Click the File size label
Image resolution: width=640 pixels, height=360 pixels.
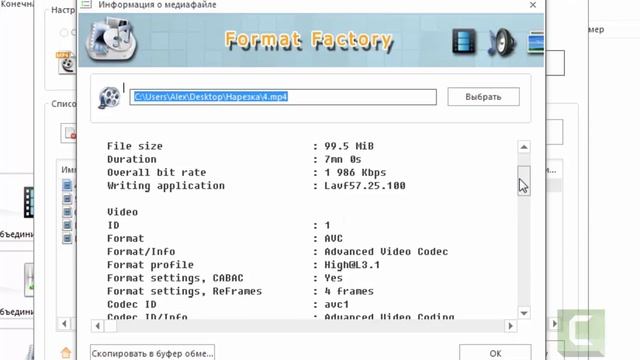pyautogui.click(x=135, y=146)
